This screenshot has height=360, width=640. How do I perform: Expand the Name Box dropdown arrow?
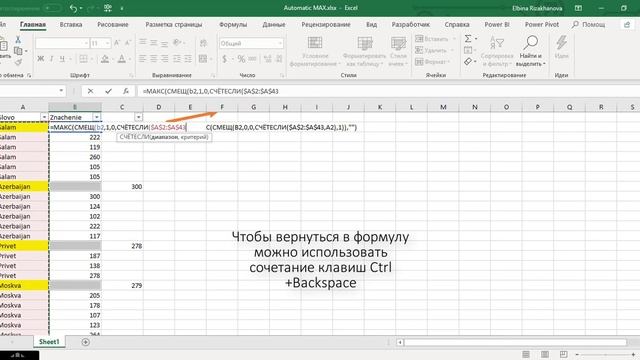point(61,91)
